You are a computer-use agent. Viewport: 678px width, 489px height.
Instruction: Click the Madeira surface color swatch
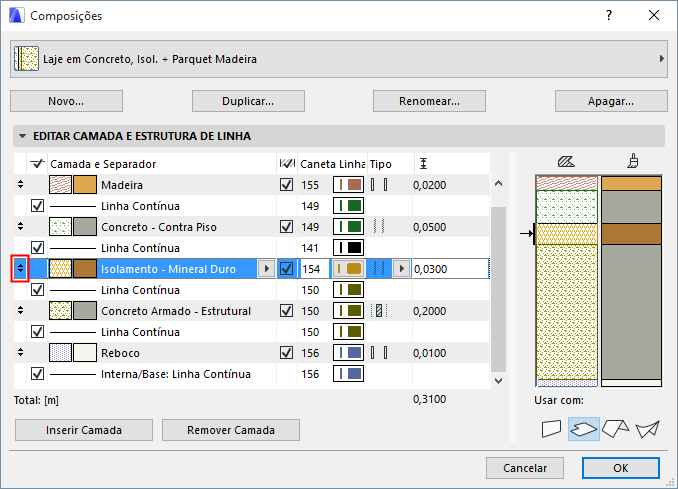(85, 185)
